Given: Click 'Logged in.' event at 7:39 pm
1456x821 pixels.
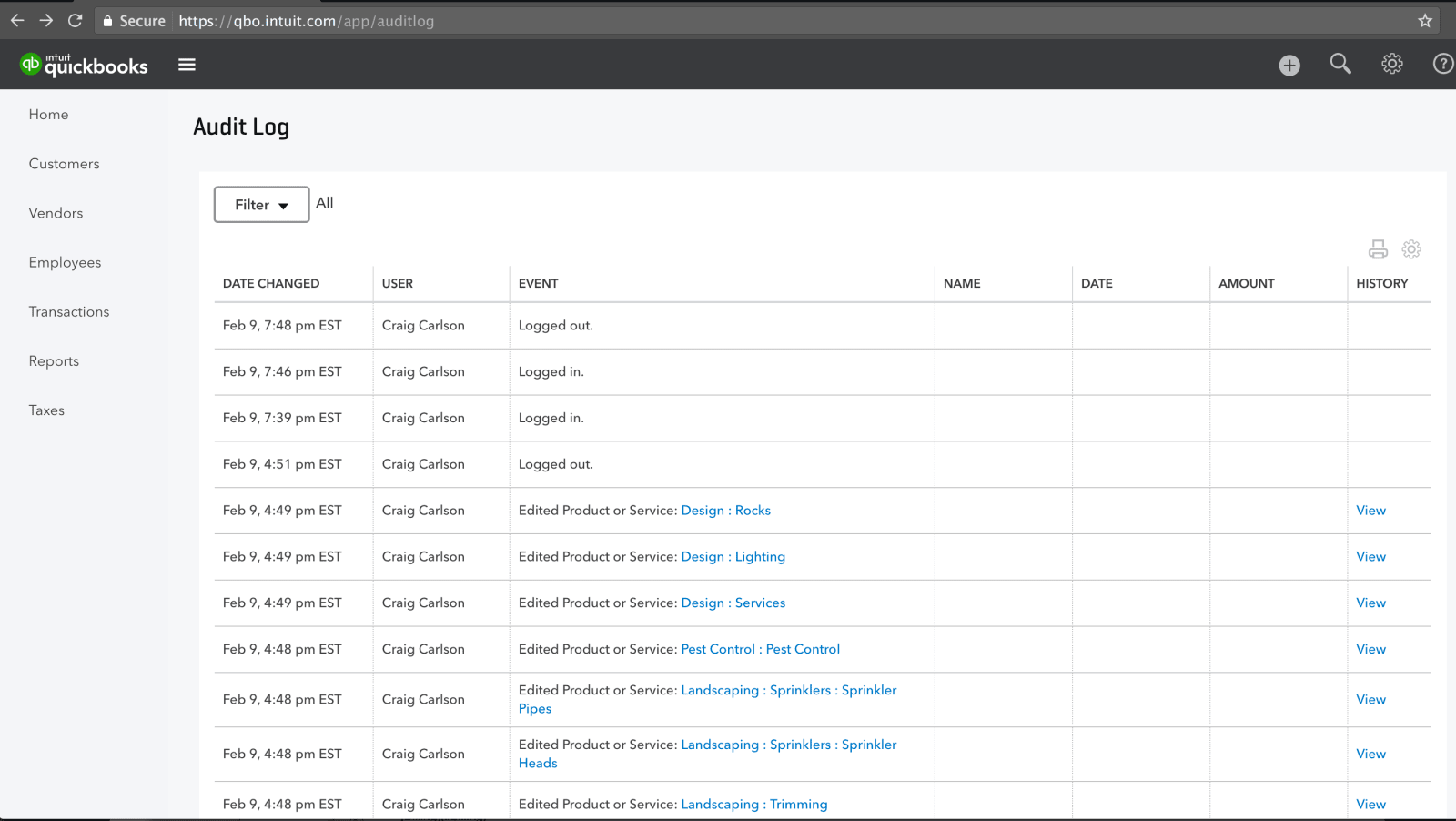Looking at the screenshot, I should pyautogui.click(x=551, y=419).
